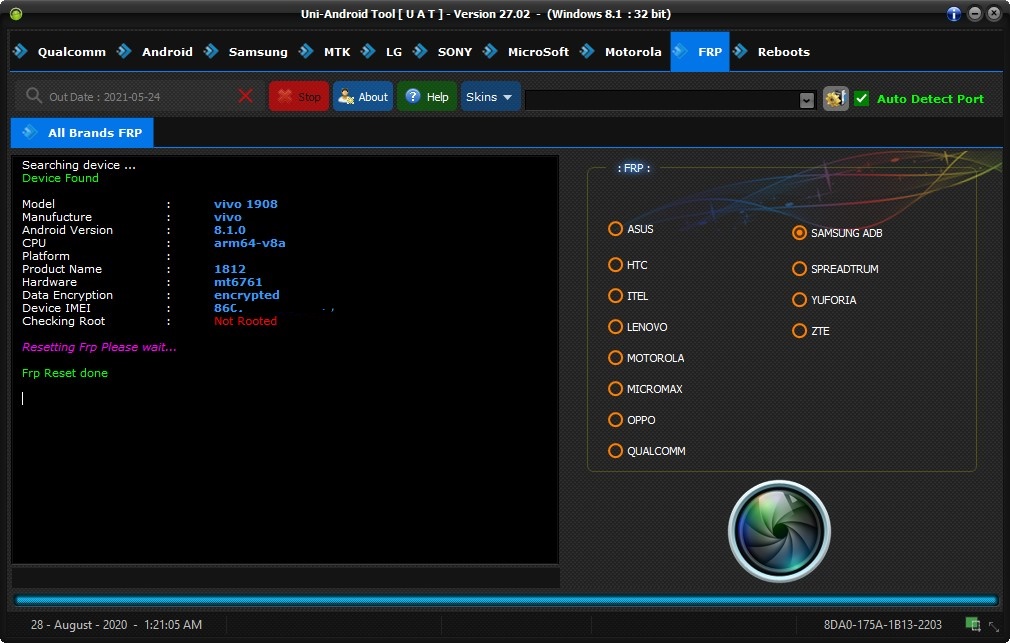Select the SPREADTRUM FRP option

835,269
